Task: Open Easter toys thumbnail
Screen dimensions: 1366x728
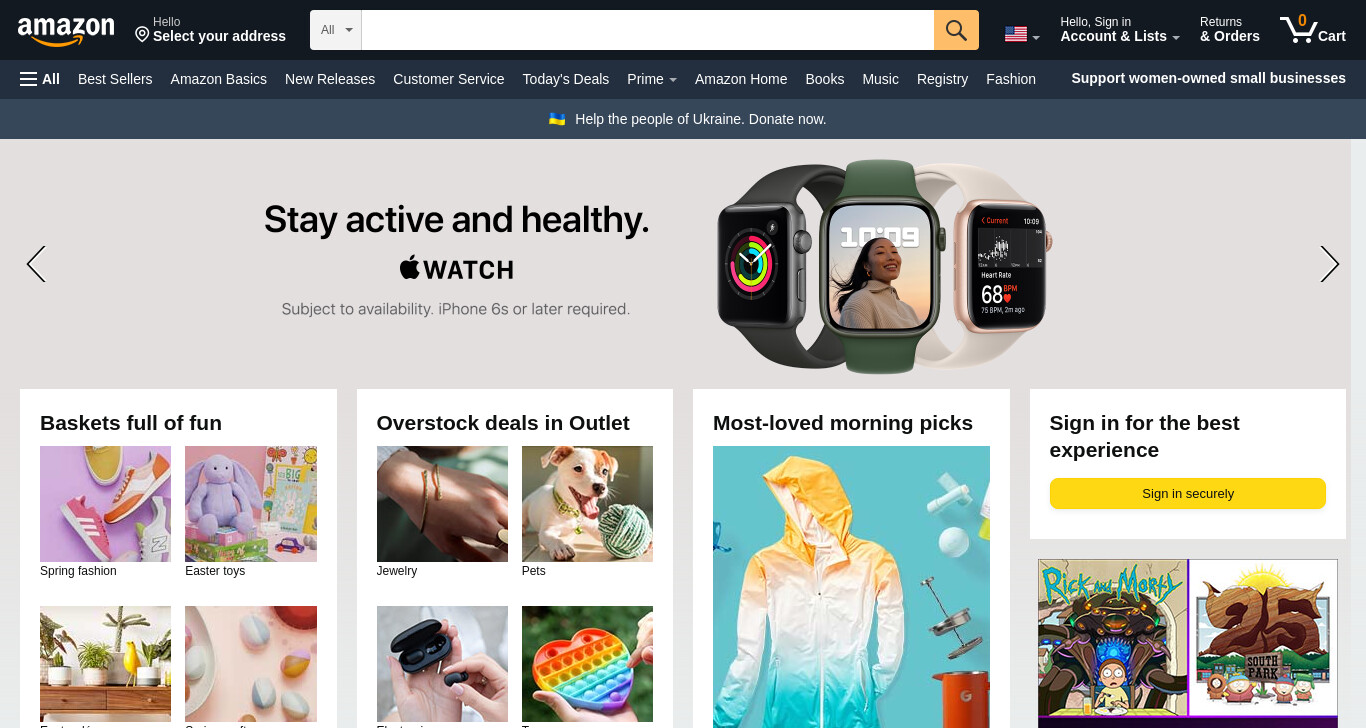Action: point(251,504)
